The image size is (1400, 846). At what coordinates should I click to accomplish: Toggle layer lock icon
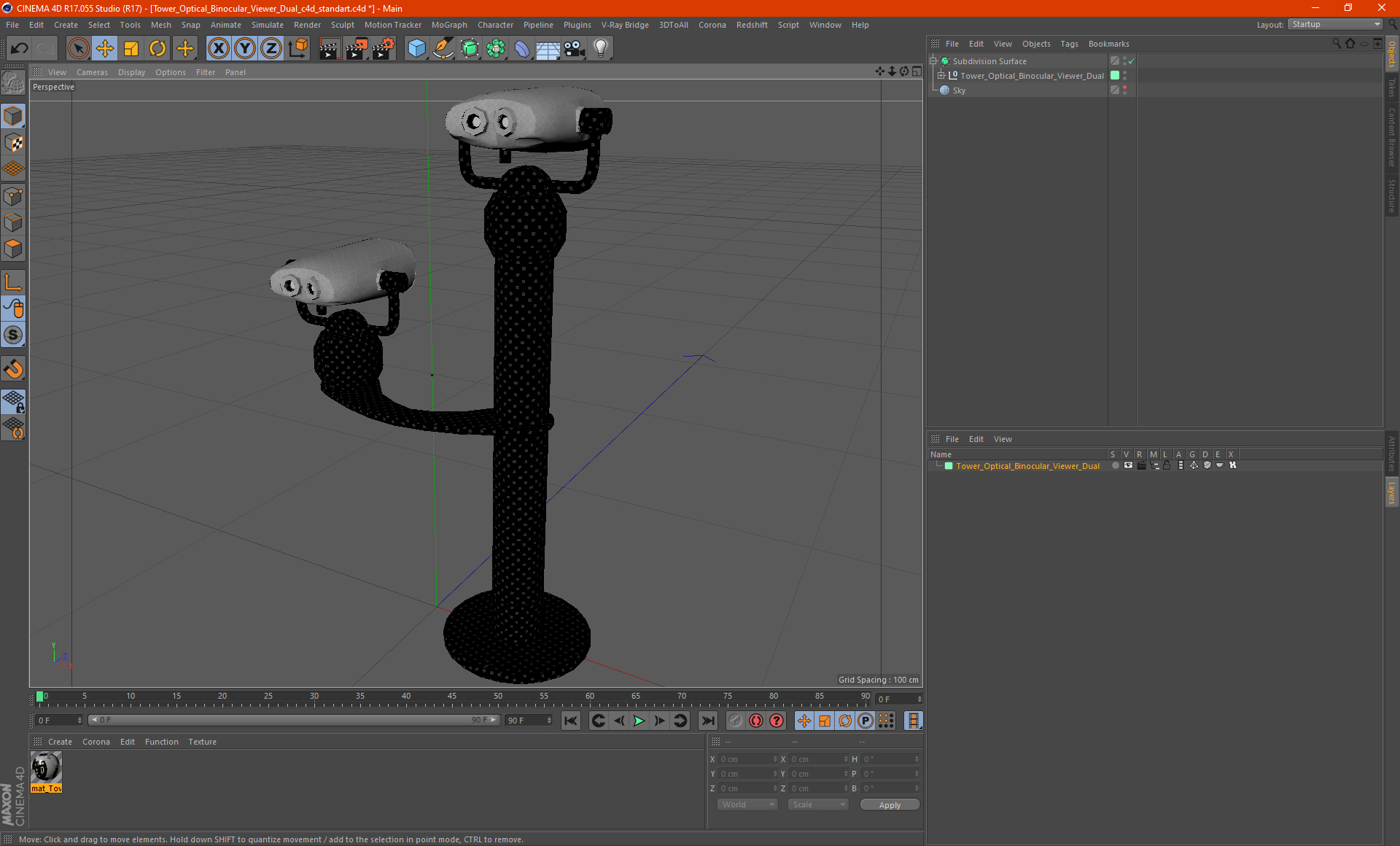1167,465
